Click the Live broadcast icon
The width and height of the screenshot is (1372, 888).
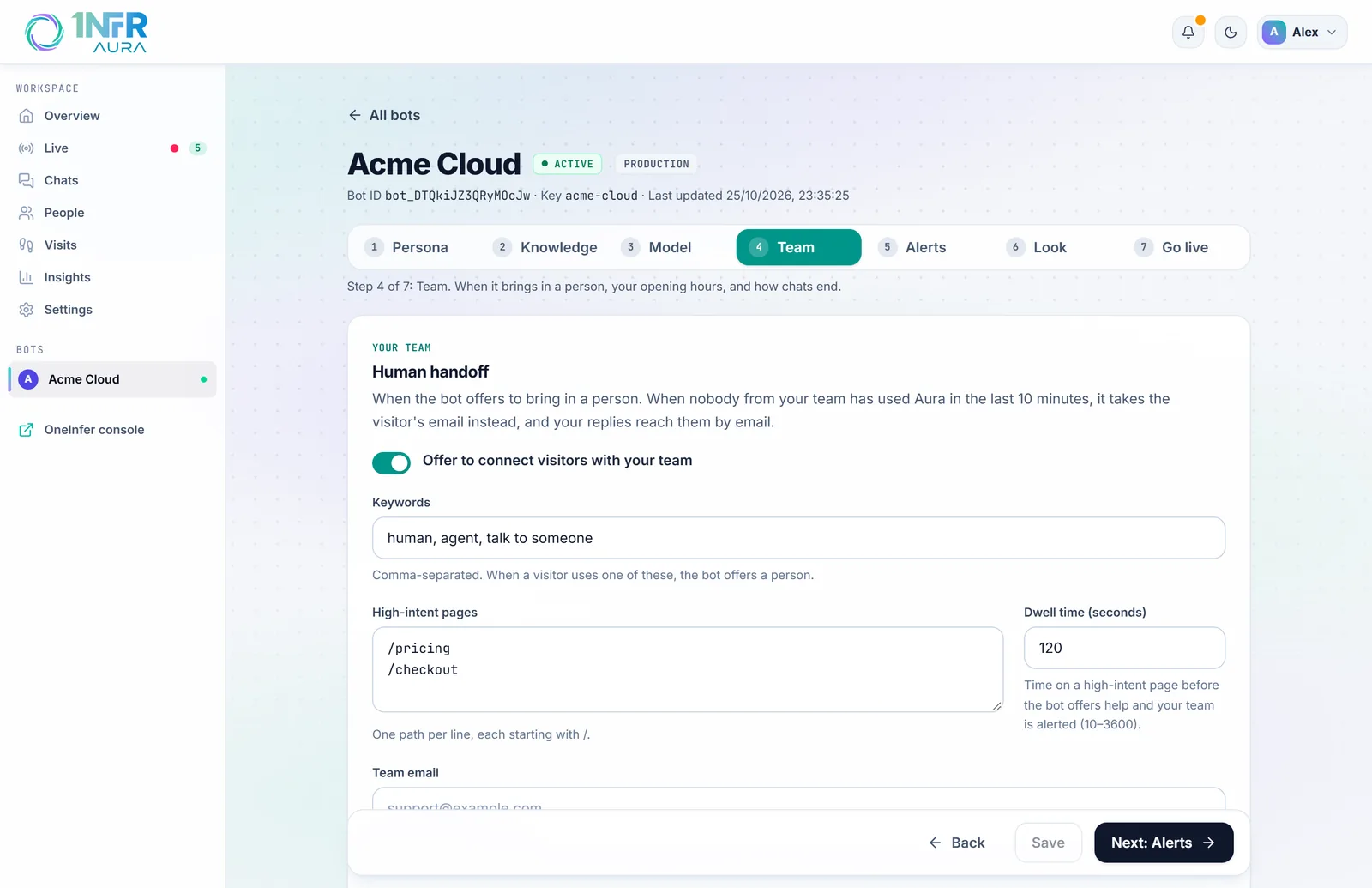coord(27,148)
